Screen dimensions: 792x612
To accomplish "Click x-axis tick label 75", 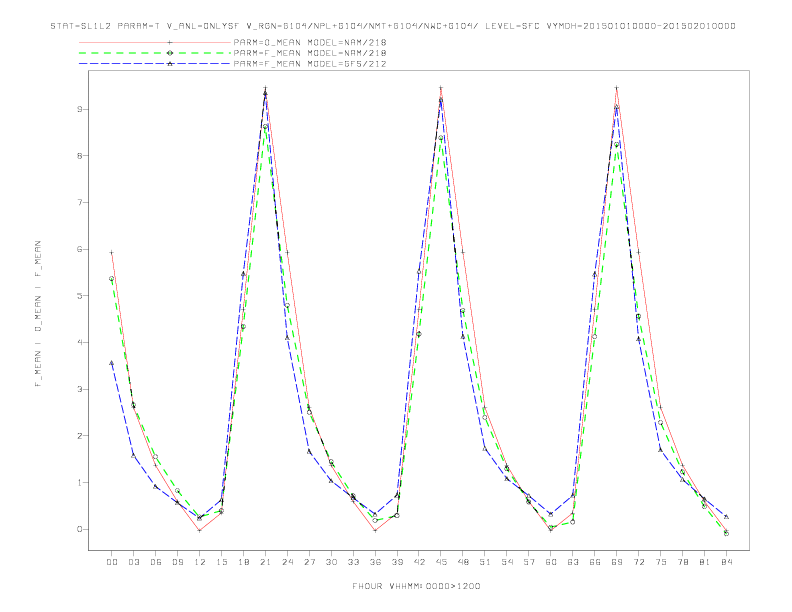I will (661, 562).
